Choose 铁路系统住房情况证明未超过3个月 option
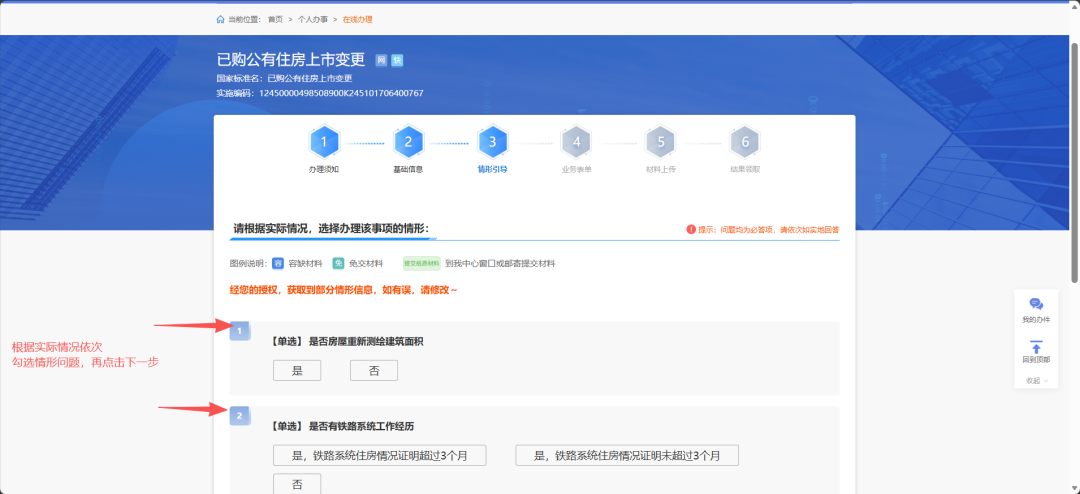The height and width of the screenshot is (494, 1080). pyautogui.click(x=627, y=456)
